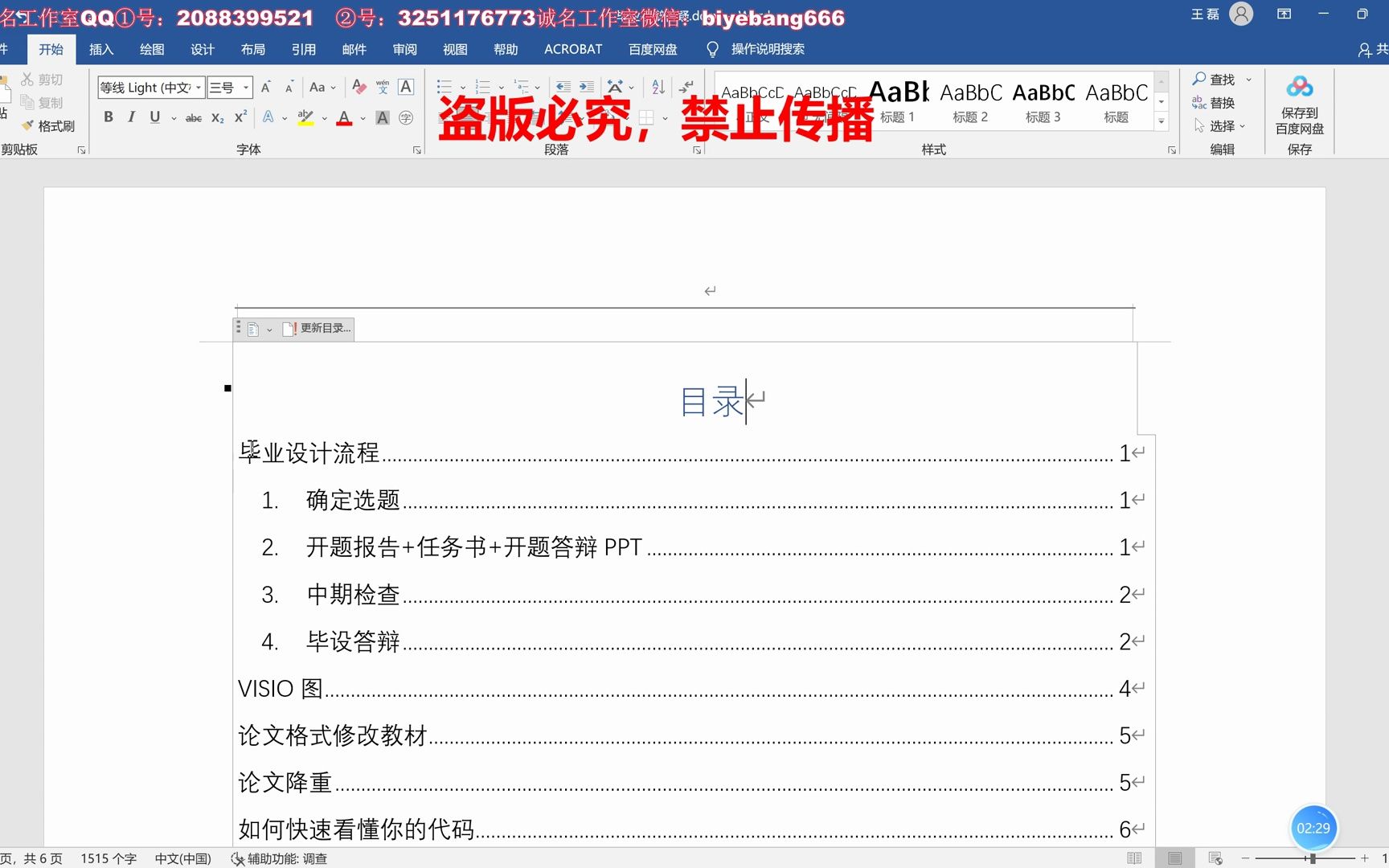1389x868 pixels.
Task: Apply yellow text highlight color
Action: click(x=305, y=117)
